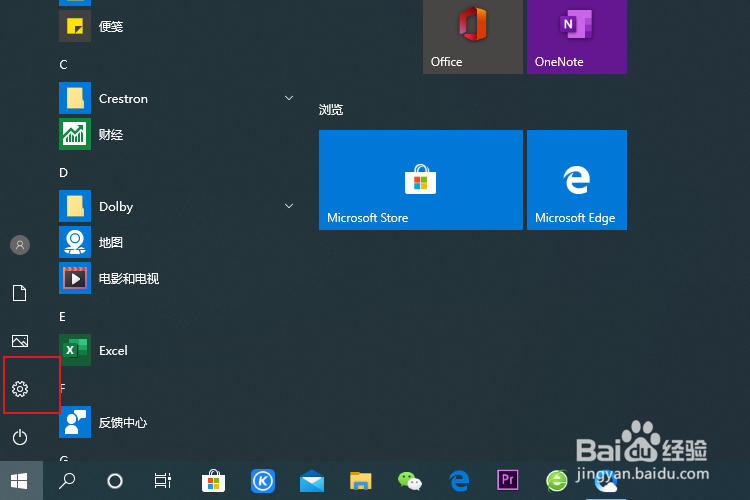Viewport: 750px width, 500px height.
Task: Open Premiere Pro from taskbar
Action: [x=507, y=480]
